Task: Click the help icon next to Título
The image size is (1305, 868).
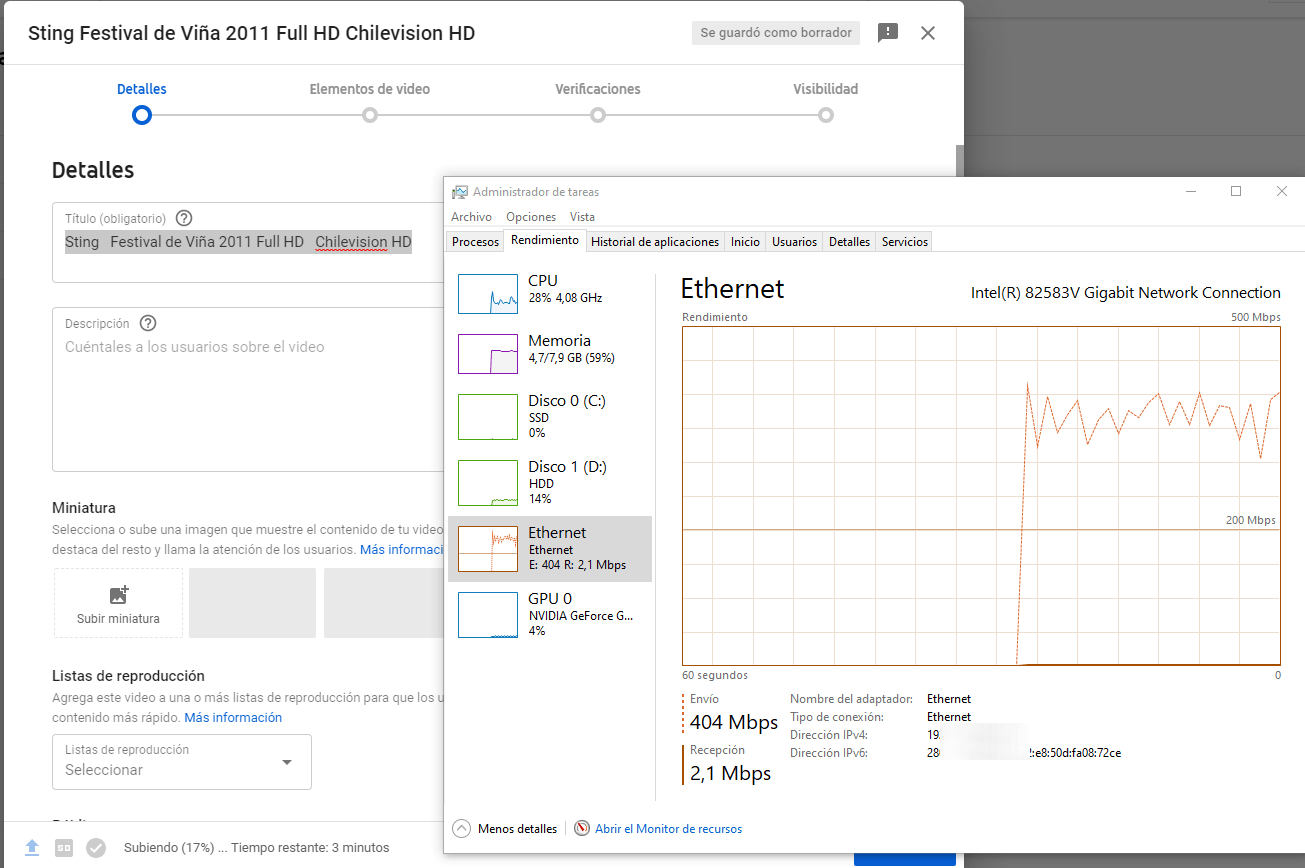Action: [x=183, y=218]
